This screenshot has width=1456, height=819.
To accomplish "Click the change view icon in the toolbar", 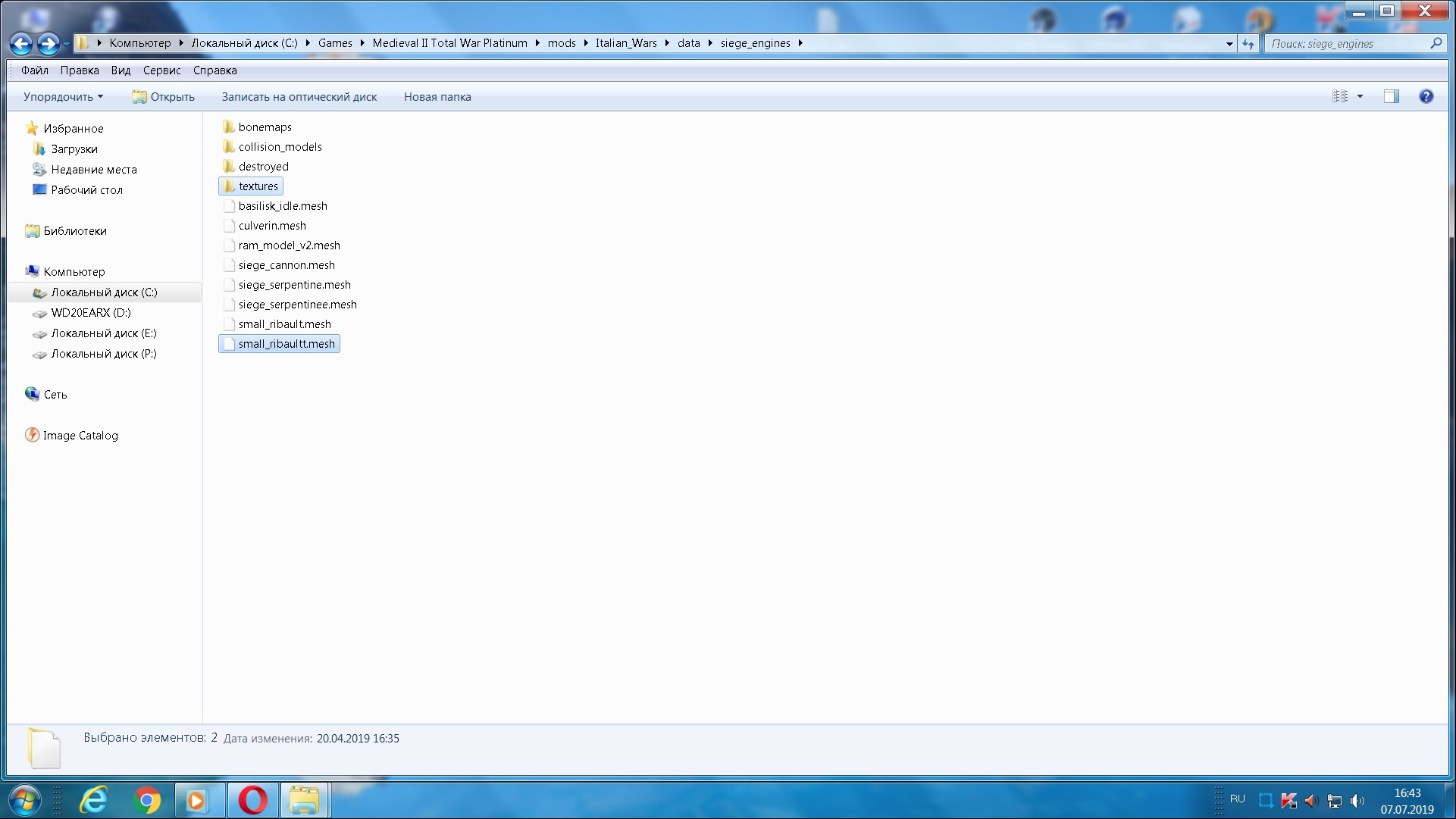I will (x=1340, y=96).
